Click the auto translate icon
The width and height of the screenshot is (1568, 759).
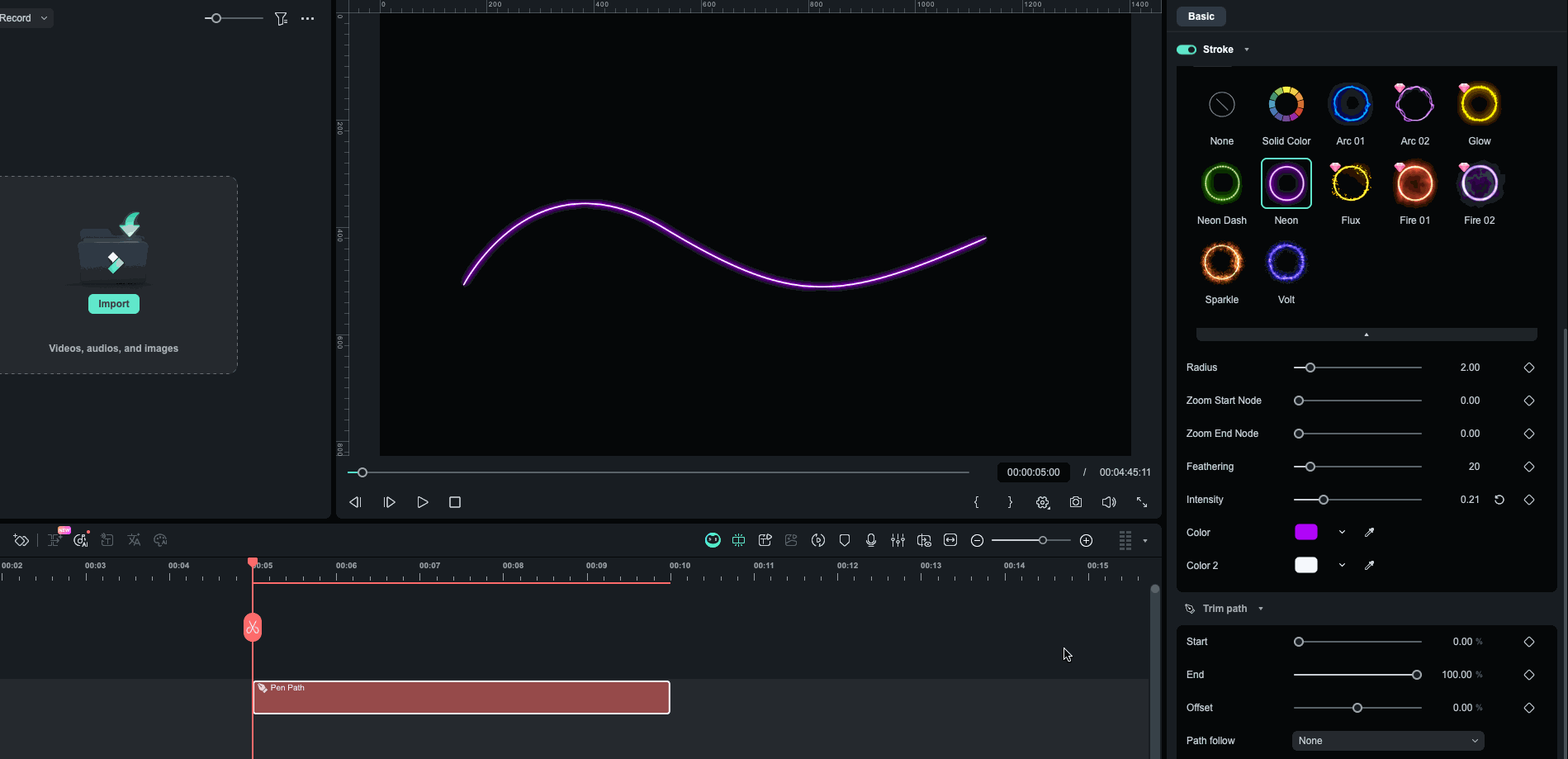tap(133, 540)
